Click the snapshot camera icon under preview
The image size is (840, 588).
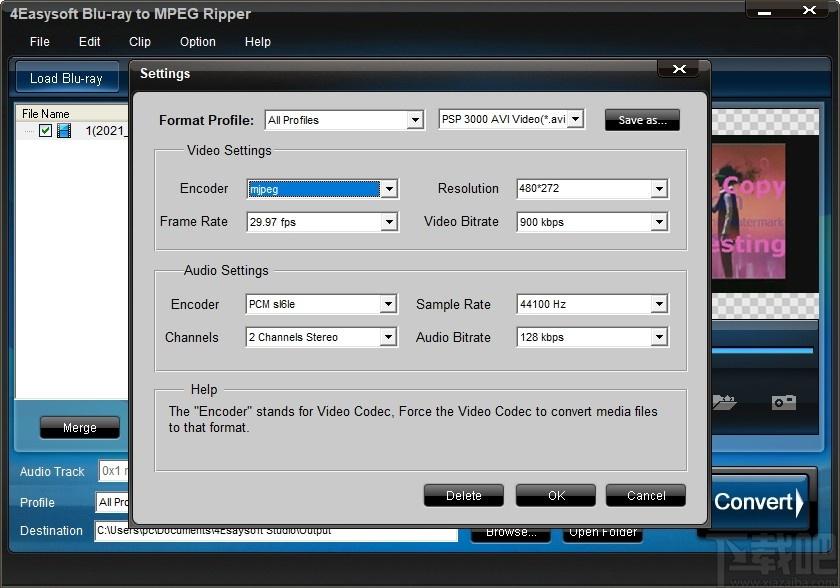click(784, 402)
